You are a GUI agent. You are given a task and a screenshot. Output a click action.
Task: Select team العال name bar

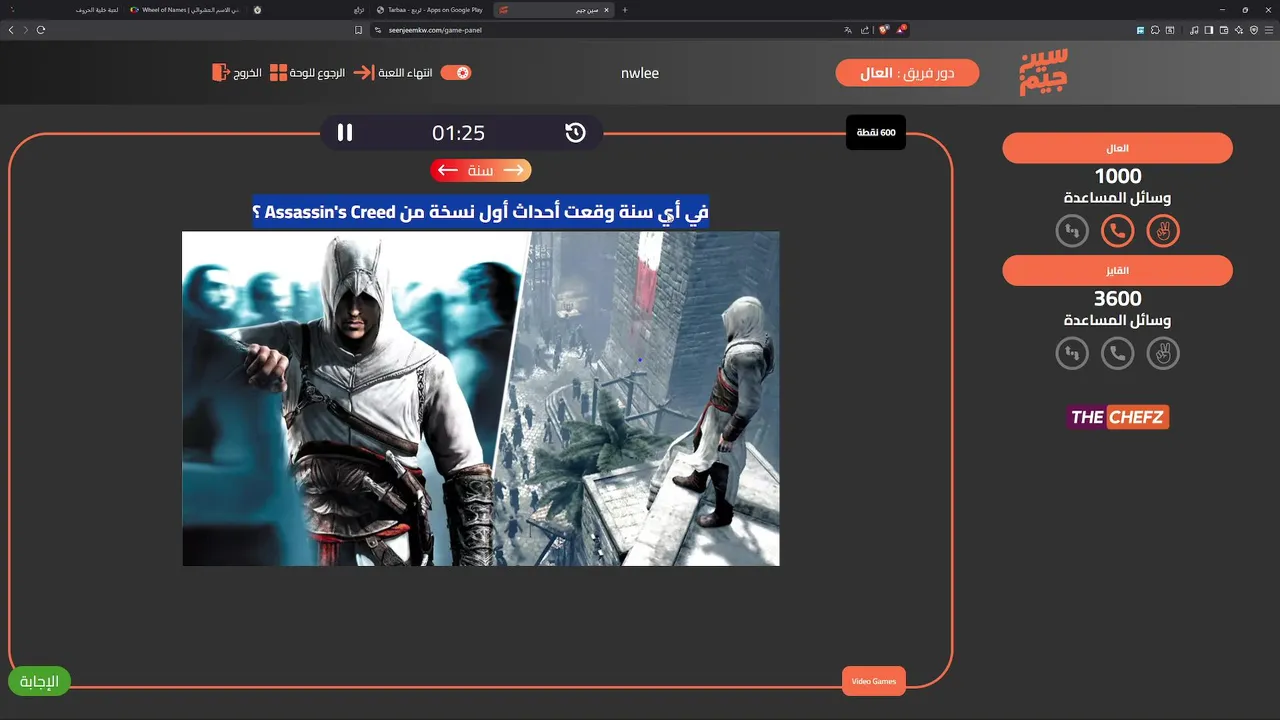click(1117, 148)
